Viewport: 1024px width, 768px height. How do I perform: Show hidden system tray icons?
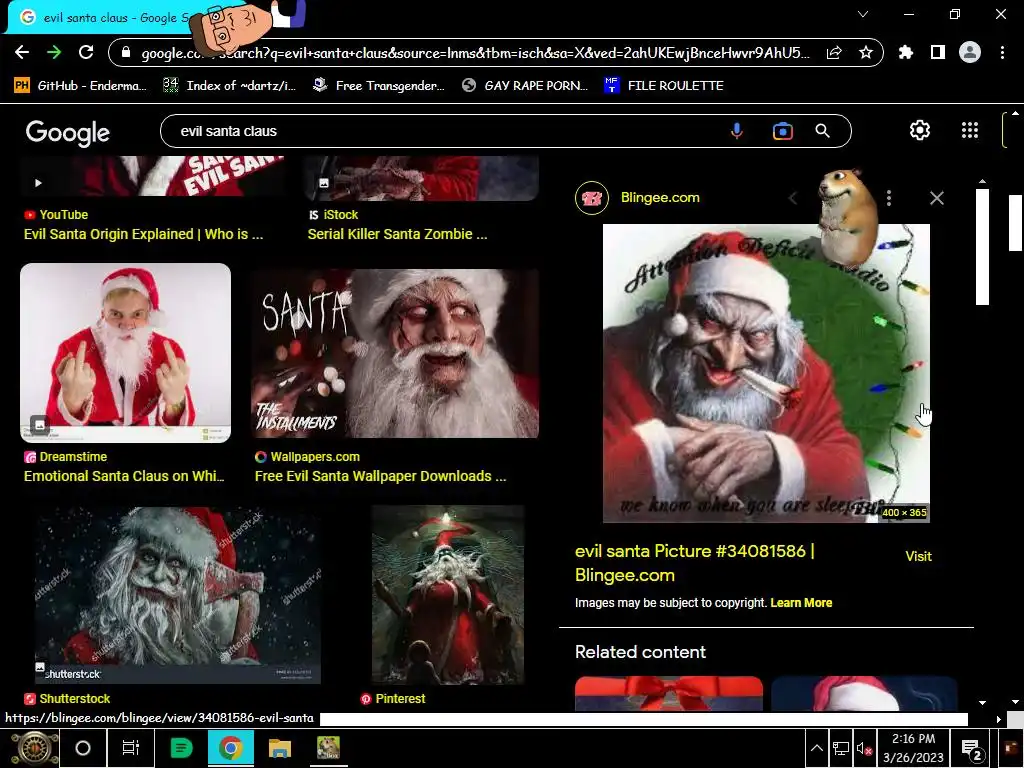click(816, 748)
